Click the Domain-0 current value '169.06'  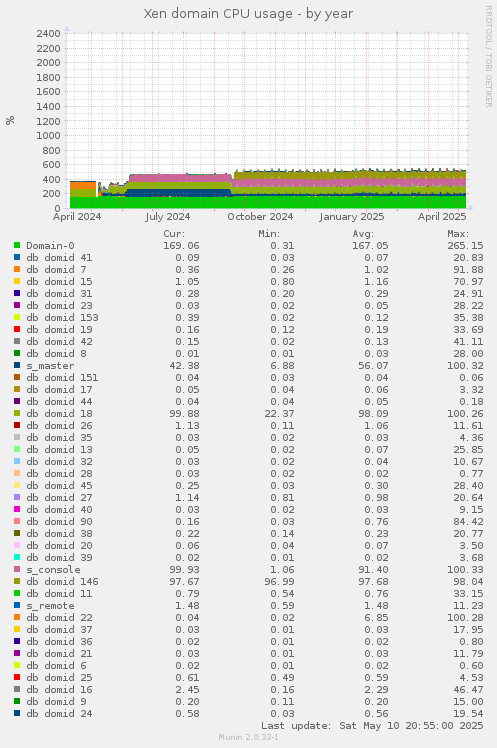point(181,246)
